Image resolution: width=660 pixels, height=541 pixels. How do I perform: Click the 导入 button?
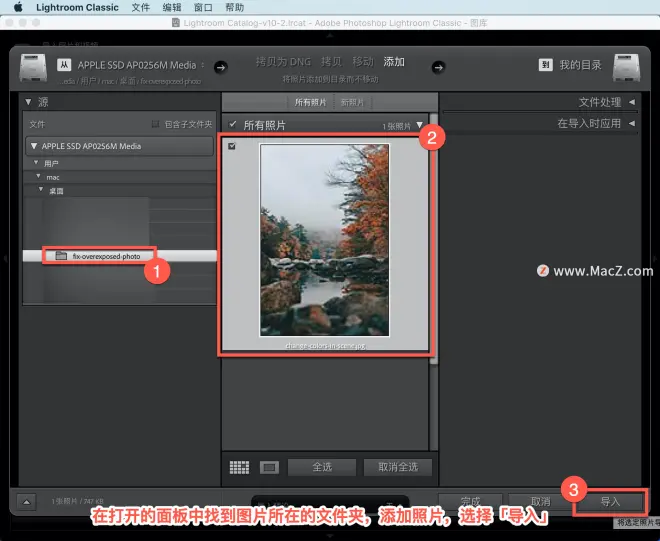(x=609, y=501)
